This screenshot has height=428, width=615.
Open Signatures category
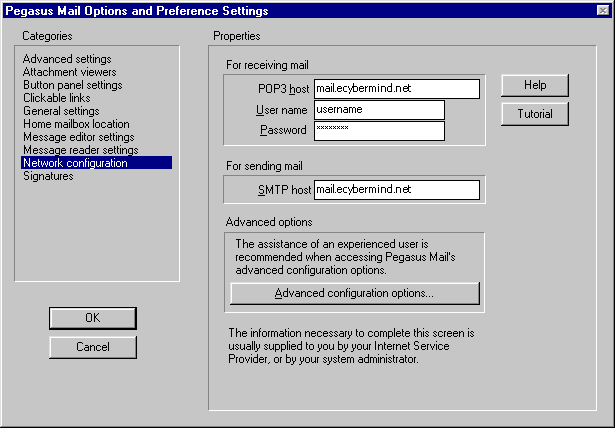pos(48,176)
